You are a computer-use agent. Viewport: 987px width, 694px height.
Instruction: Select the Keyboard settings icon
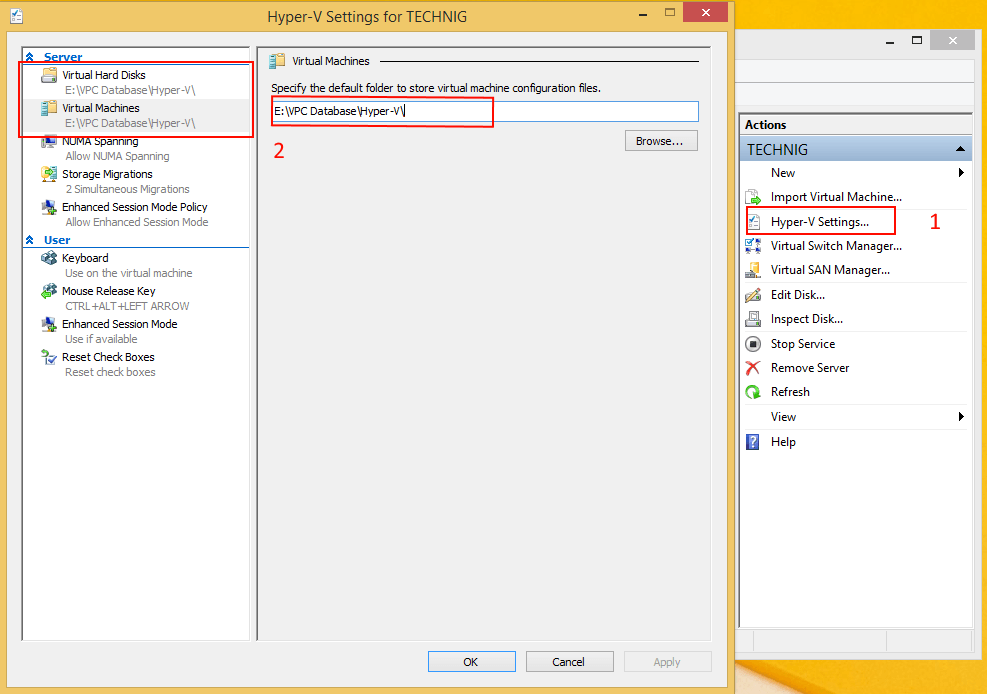pyautogui.click(x=50, y=257)
